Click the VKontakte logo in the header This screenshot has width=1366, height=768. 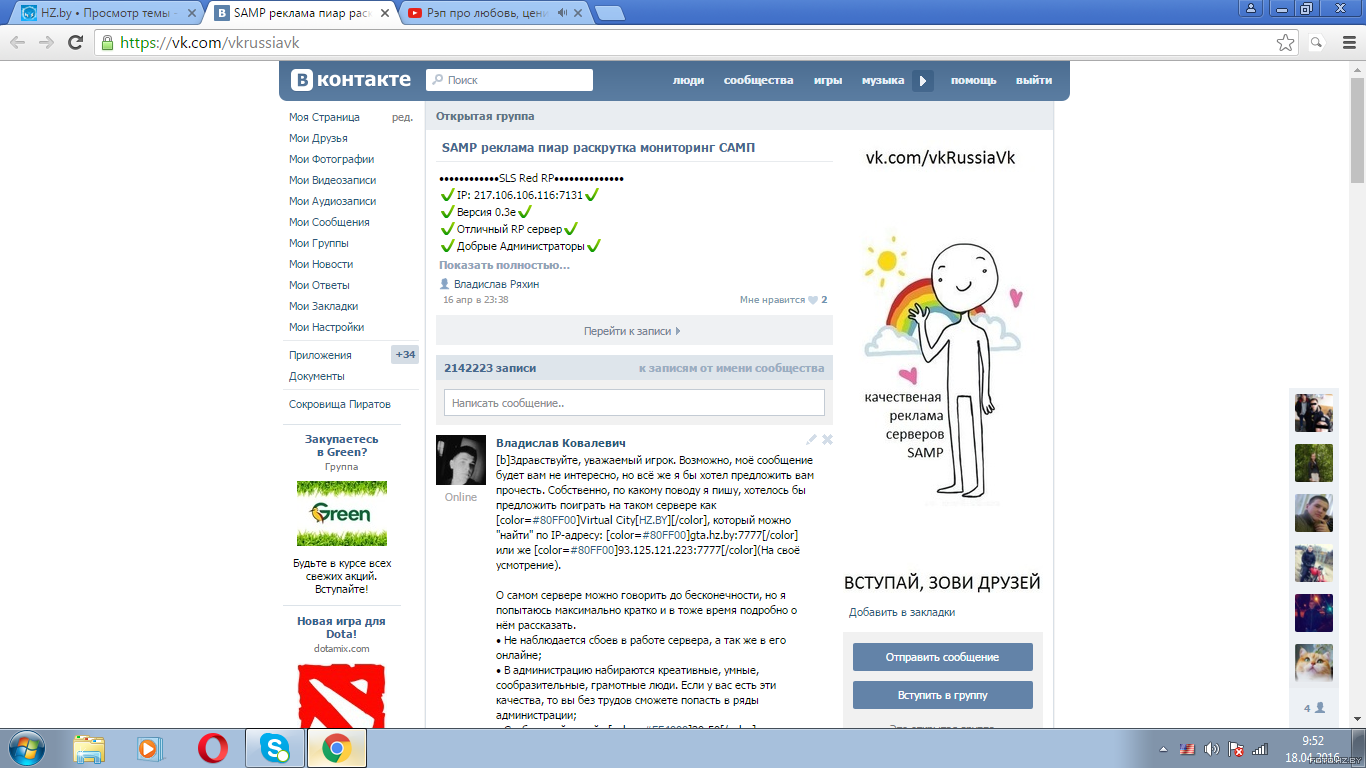coord(350,80)
